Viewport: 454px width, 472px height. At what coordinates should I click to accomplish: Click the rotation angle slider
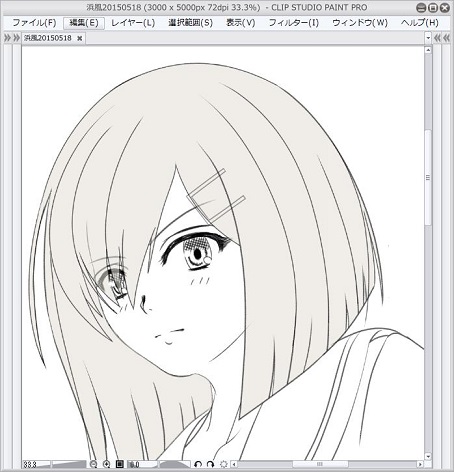click(175, 464)
